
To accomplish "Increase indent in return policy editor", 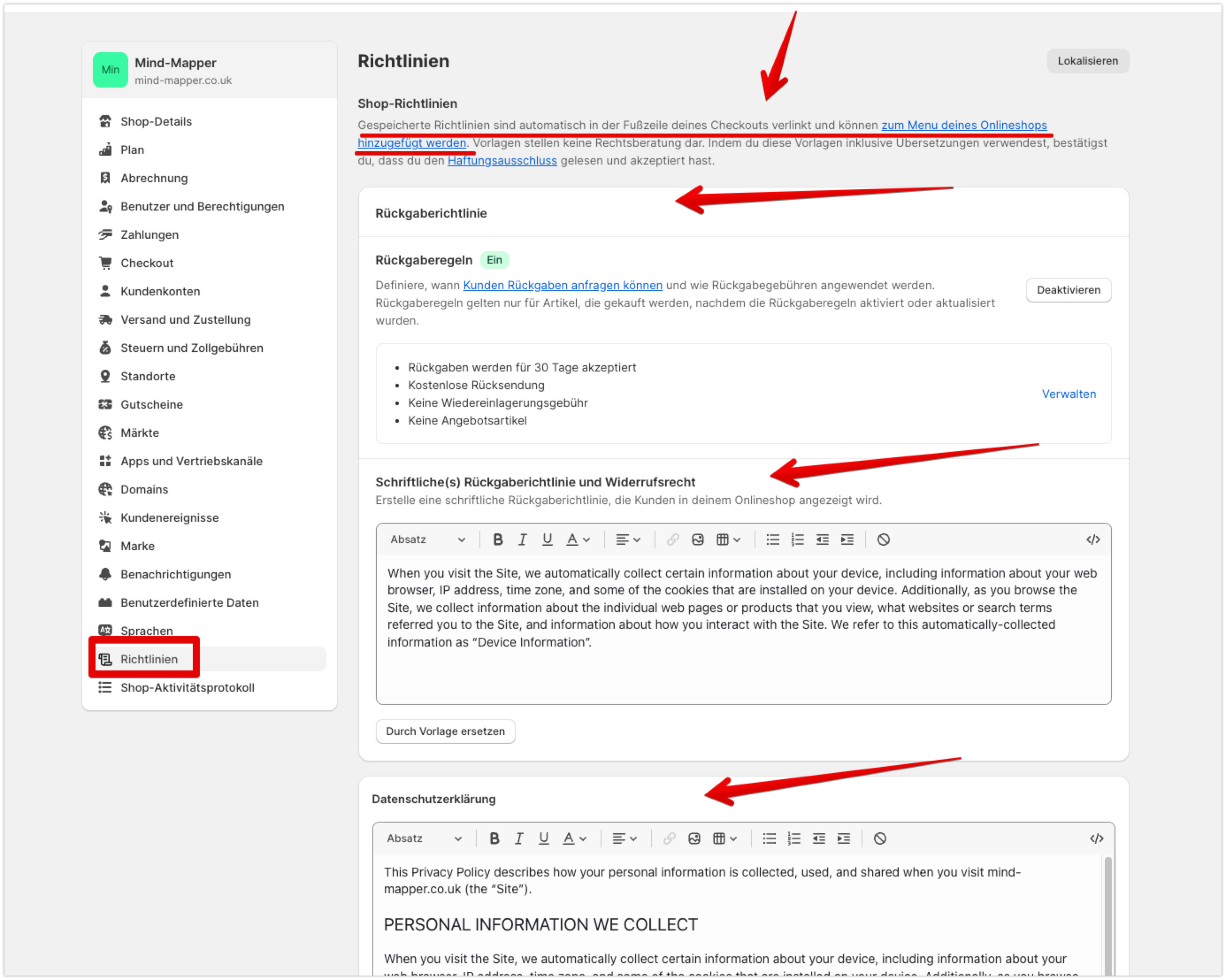I will 847,540.
